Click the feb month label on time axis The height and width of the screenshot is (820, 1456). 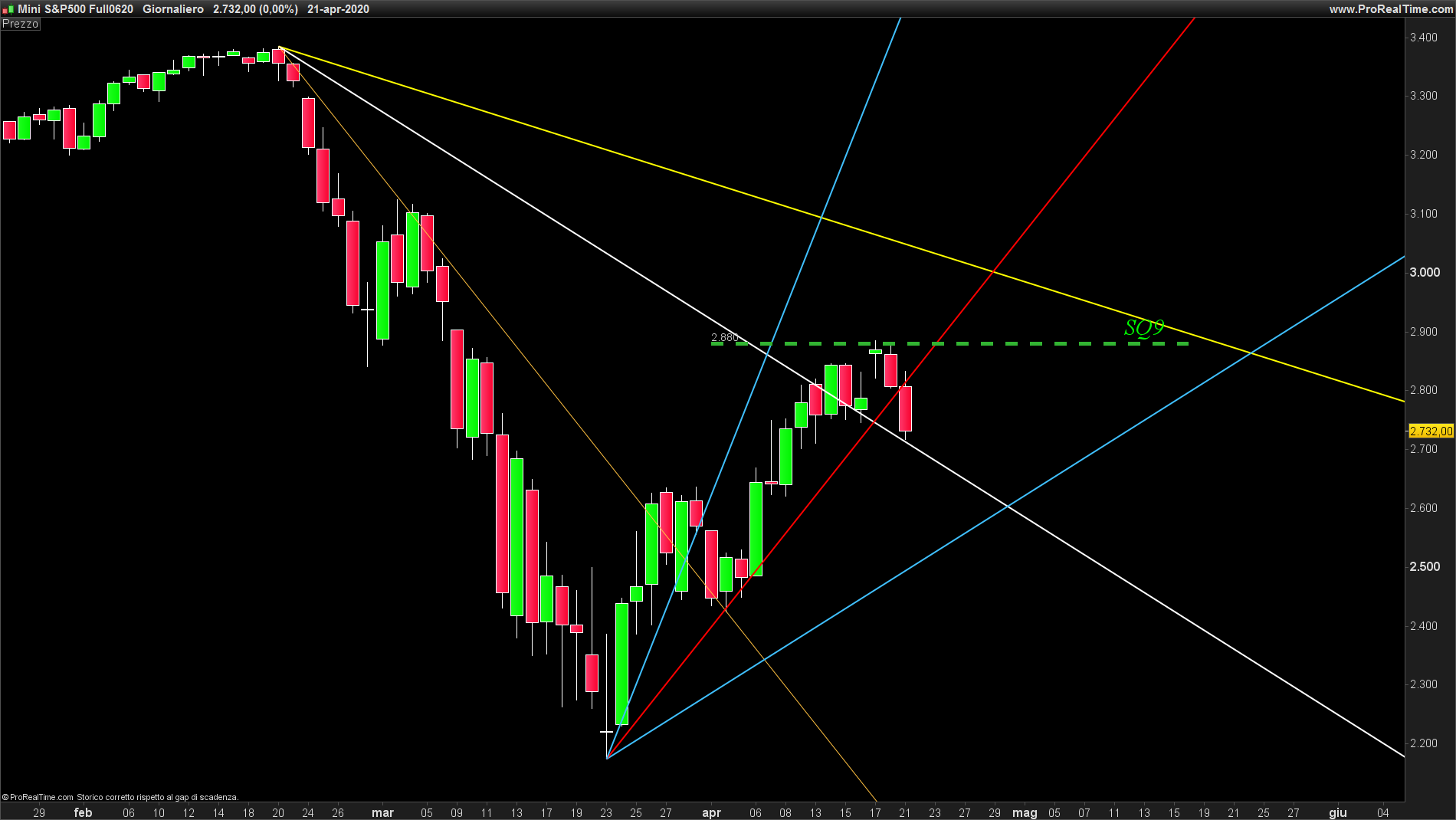83,812
